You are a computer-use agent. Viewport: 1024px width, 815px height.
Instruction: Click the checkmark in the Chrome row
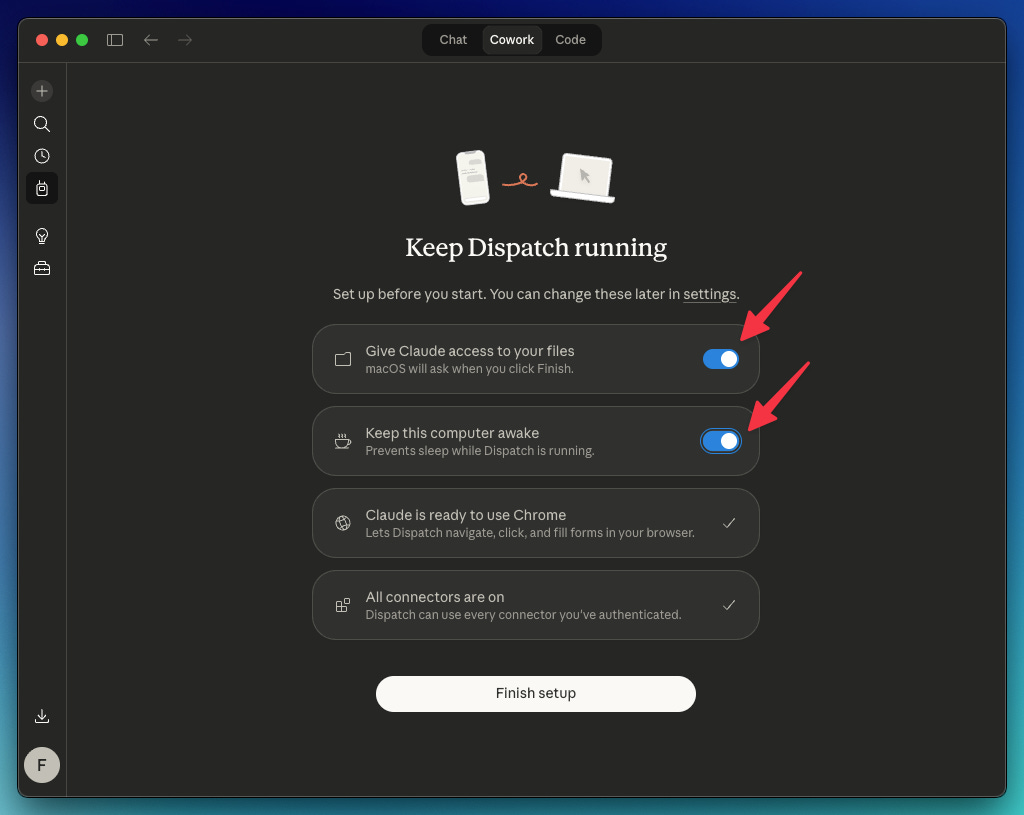(729, 523)
